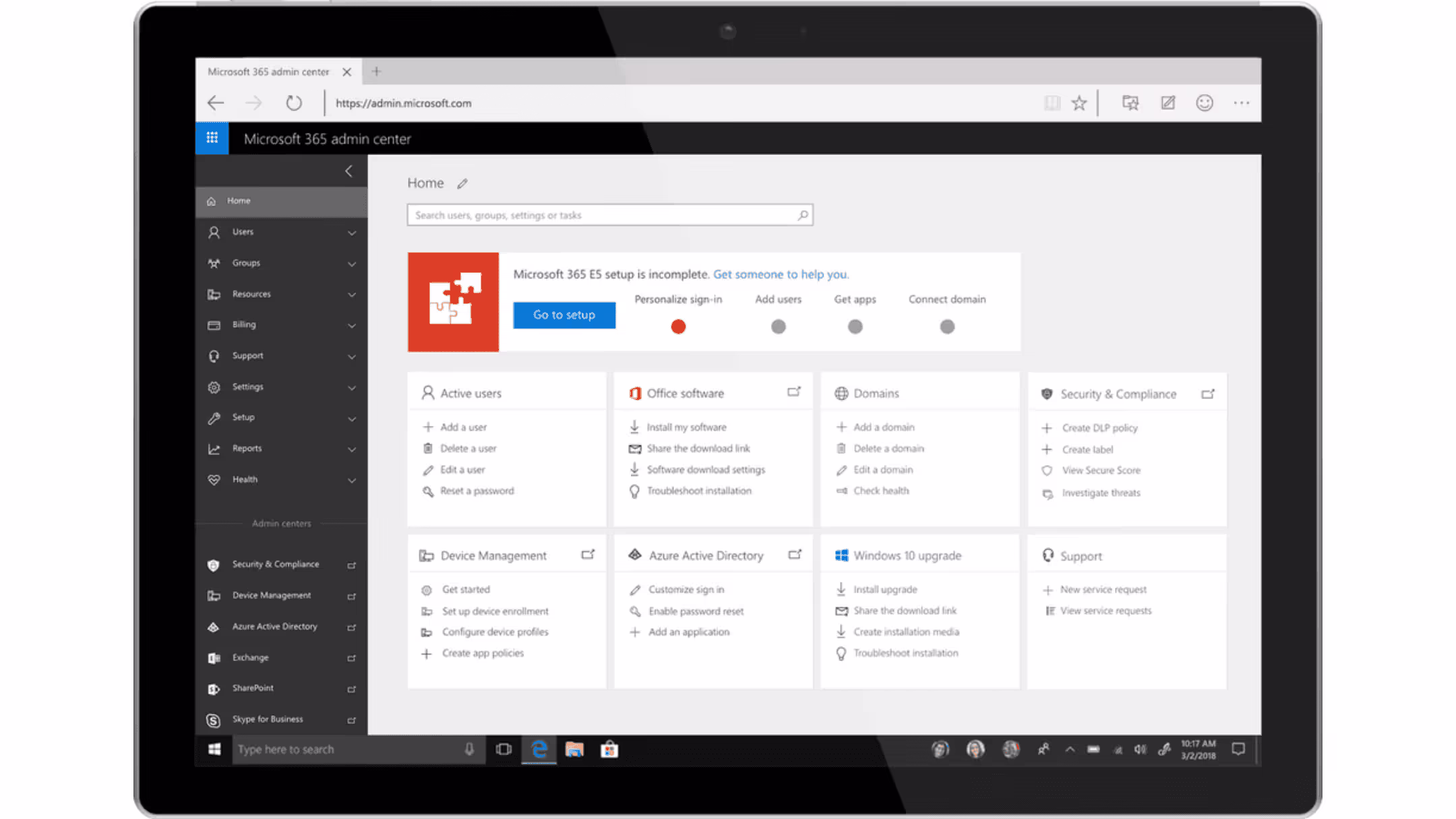Collapse the left navigation pane

[x=348, y=171]
